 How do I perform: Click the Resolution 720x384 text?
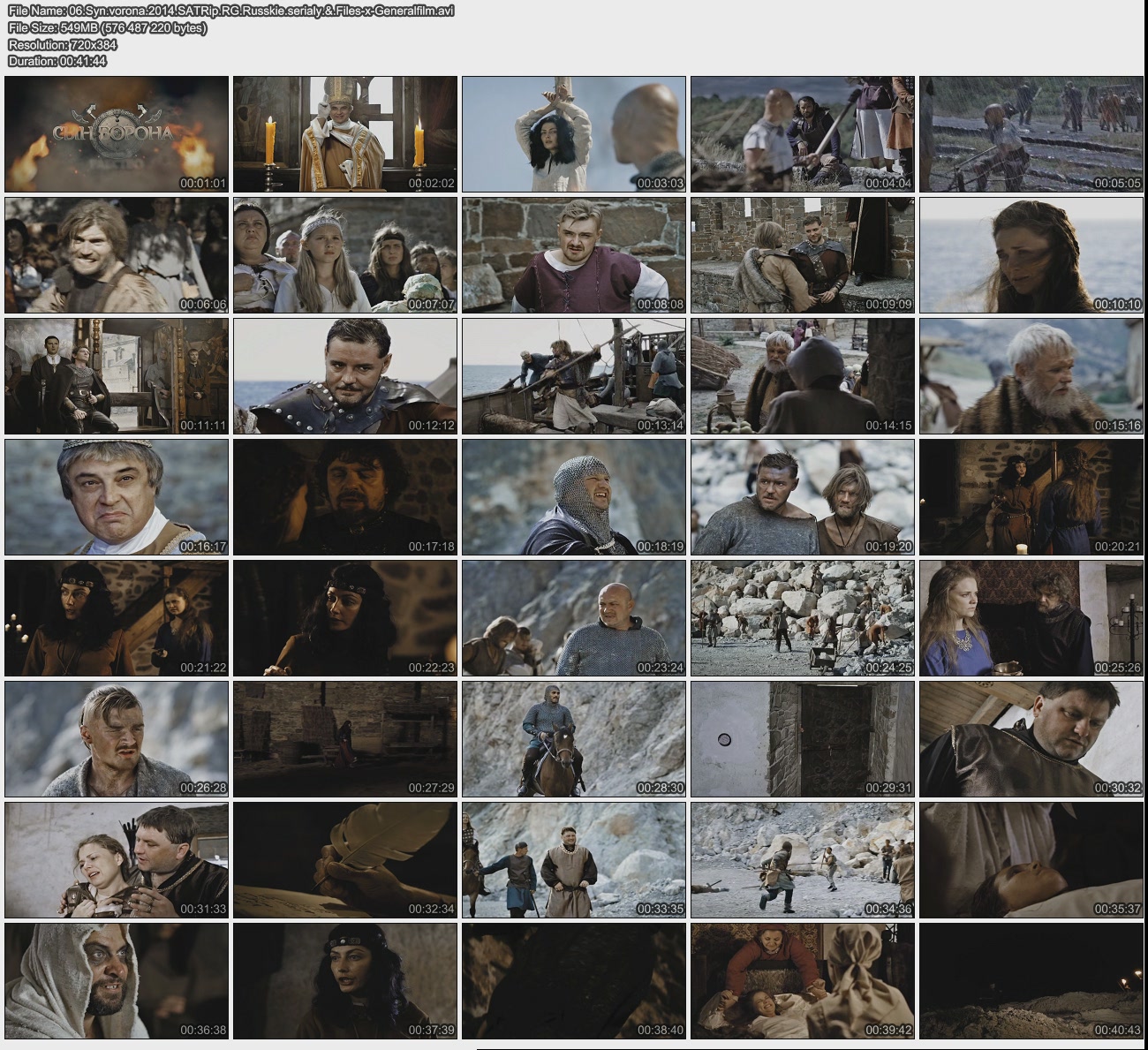(63, 45)
